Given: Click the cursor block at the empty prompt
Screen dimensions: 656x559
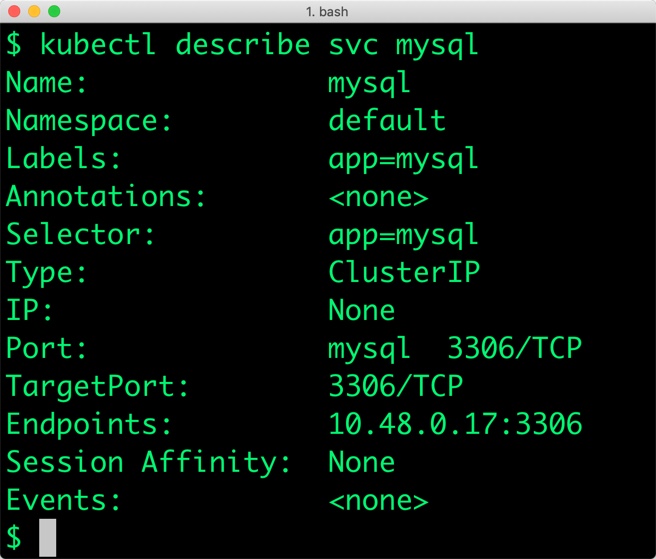Looking at the screenshot, I should (x=47, y=537).
